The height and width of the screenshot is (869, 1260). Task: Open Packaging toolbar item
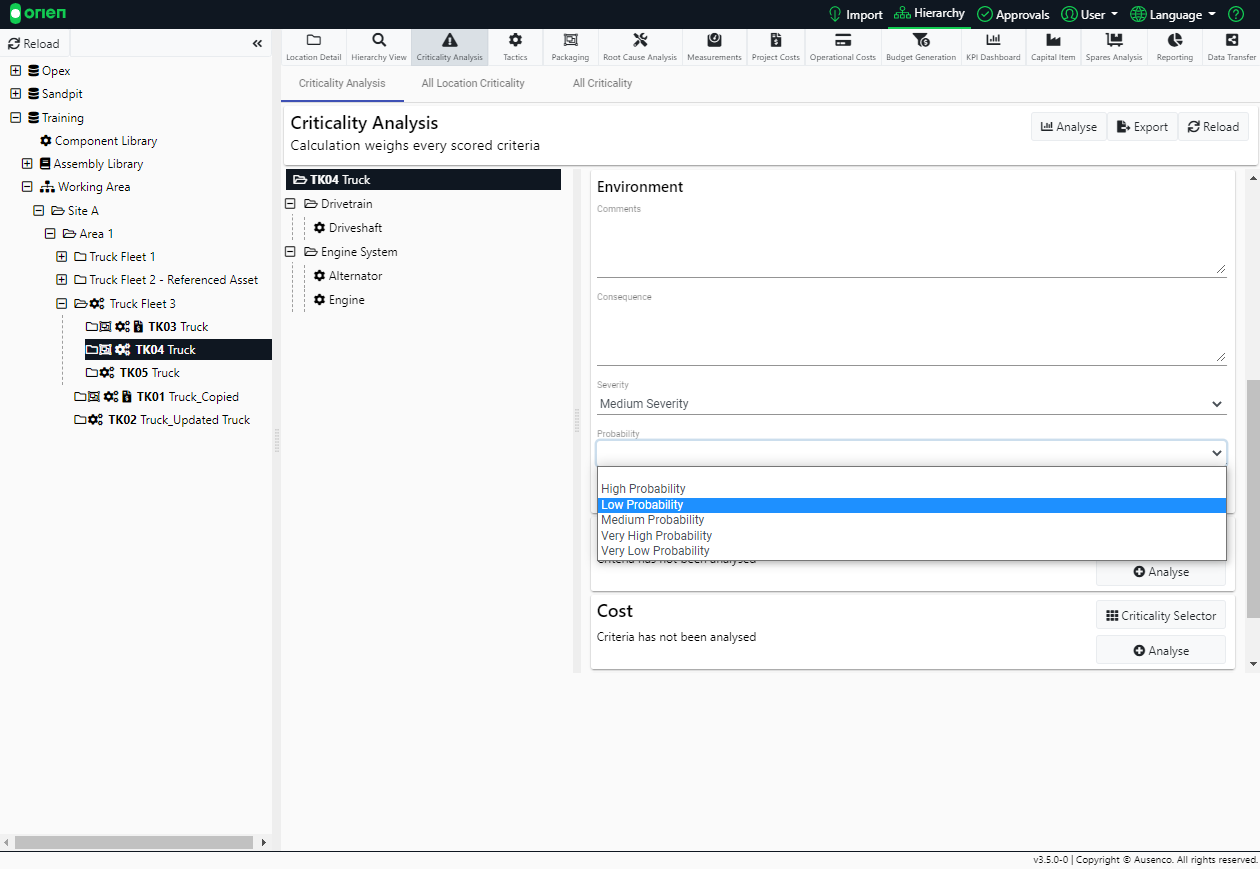[570, 47]
